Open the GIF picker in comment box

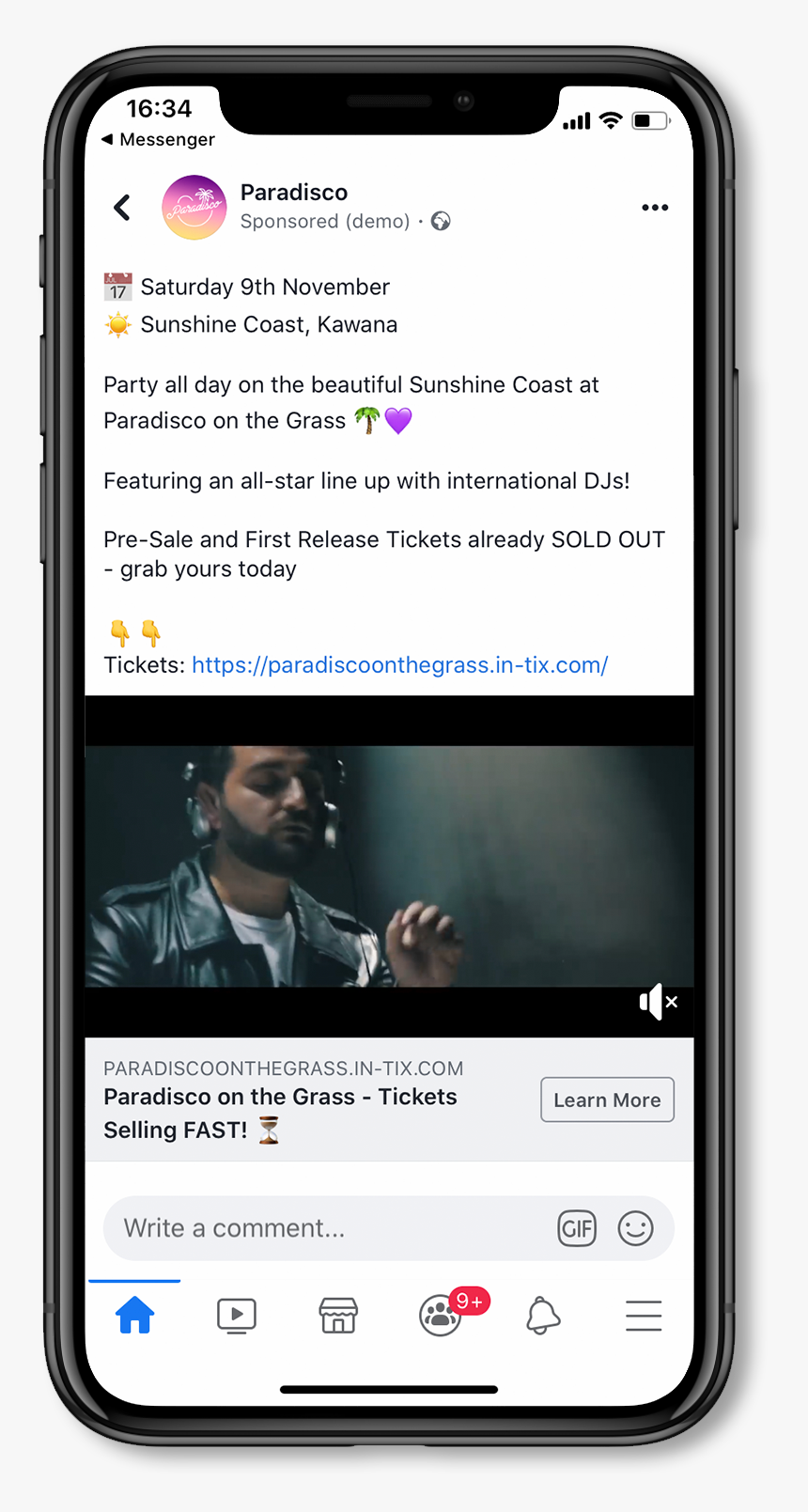pyautogui.click(x=577, y=1228)
